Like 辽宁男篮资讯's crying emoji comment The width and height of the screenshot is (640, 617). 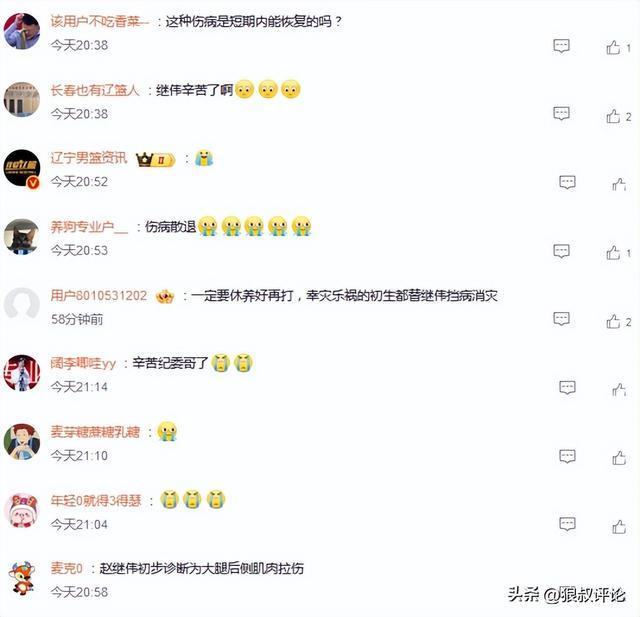[619, 184]
